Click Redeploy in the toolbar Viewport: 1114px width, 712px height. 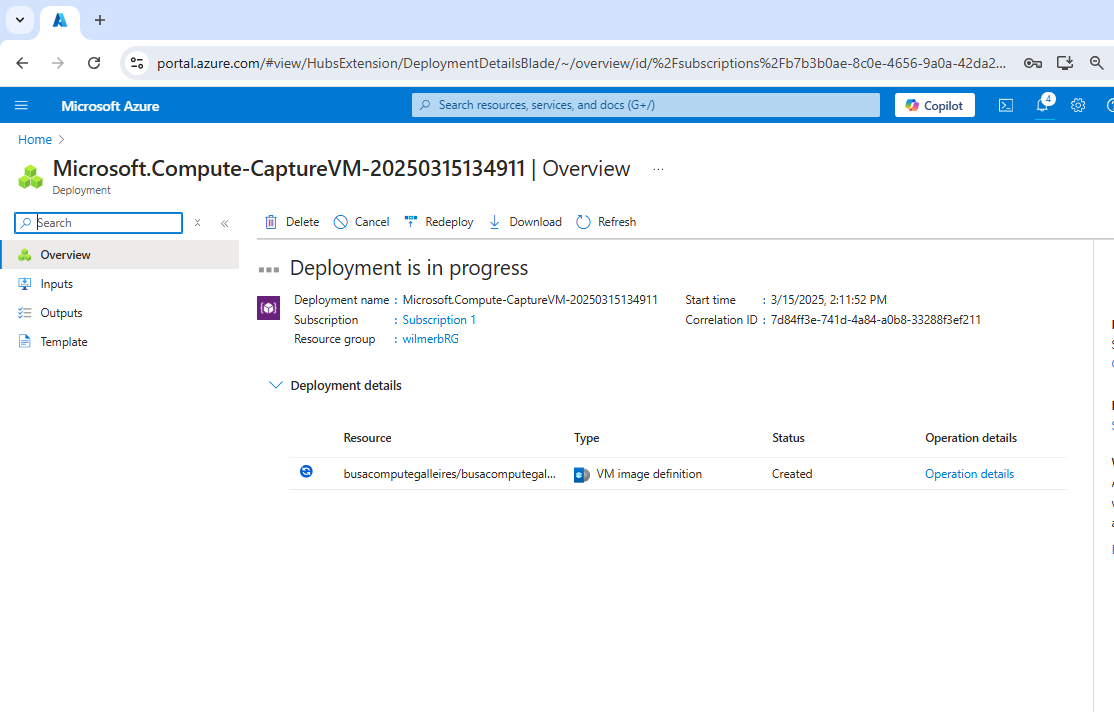click(x=439, y=222)
